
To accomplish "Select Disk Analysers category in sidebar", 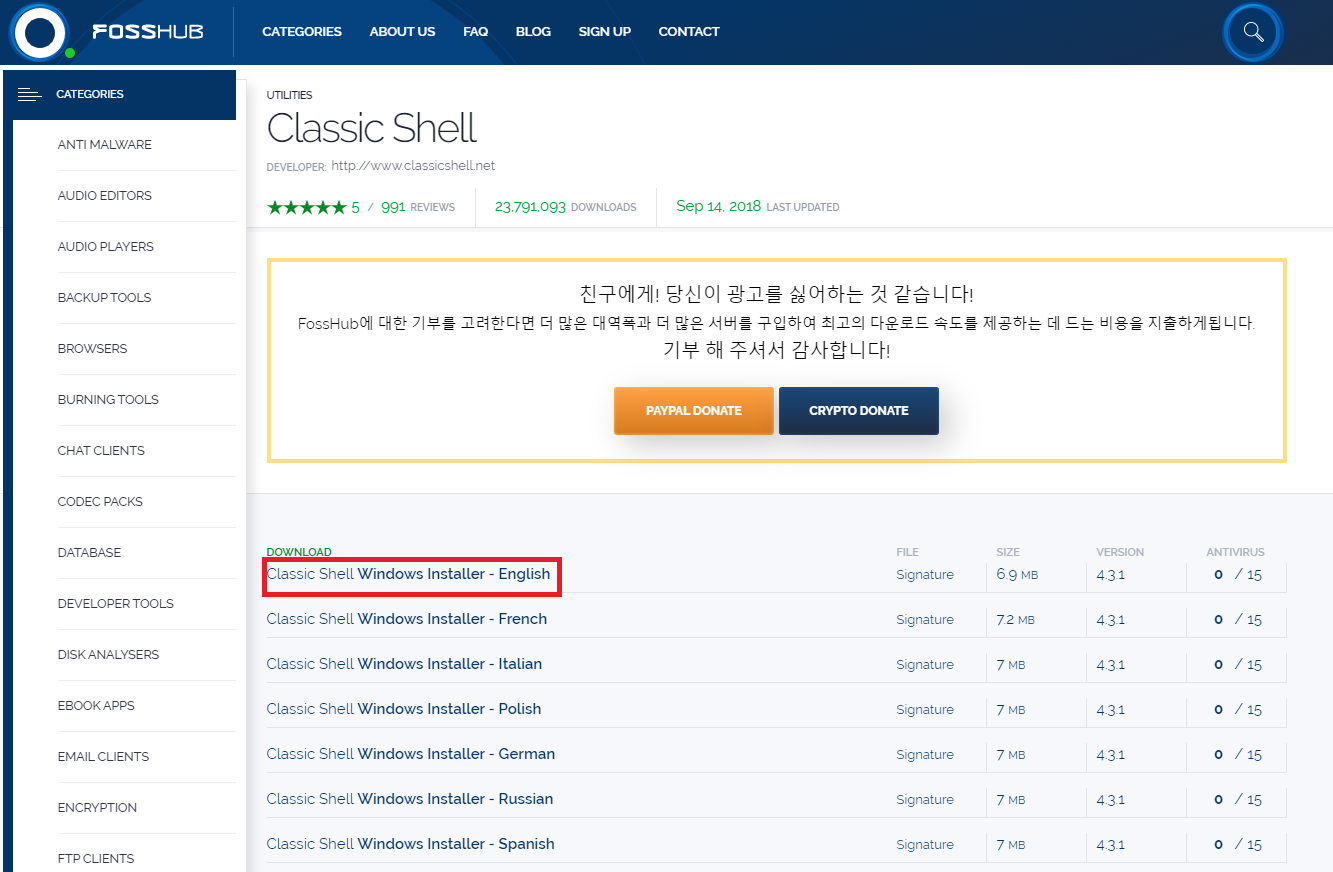I will click(108, 655).
